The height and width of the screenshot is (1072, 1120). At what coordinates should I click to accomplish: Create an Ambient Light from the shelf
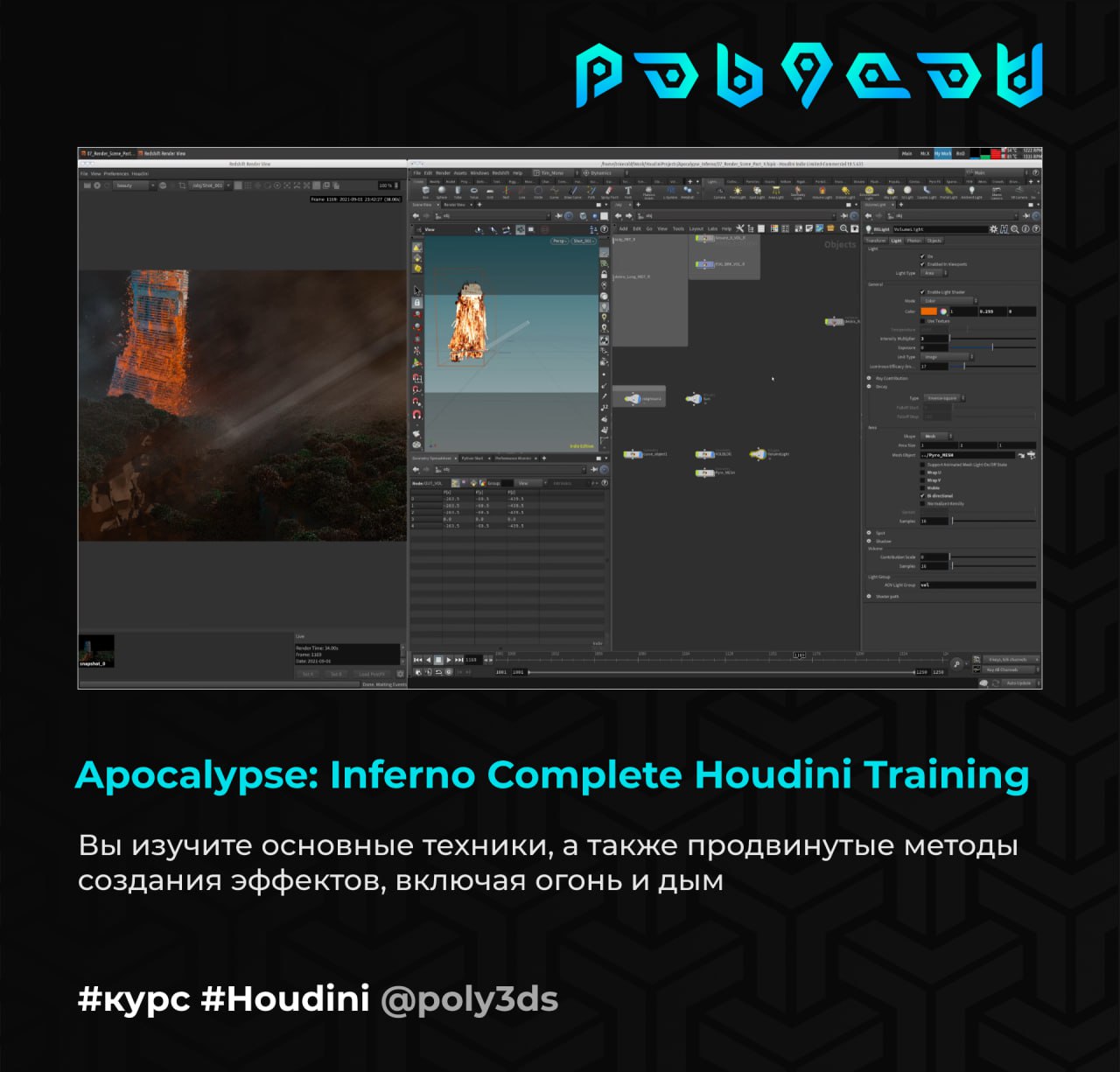971,193
